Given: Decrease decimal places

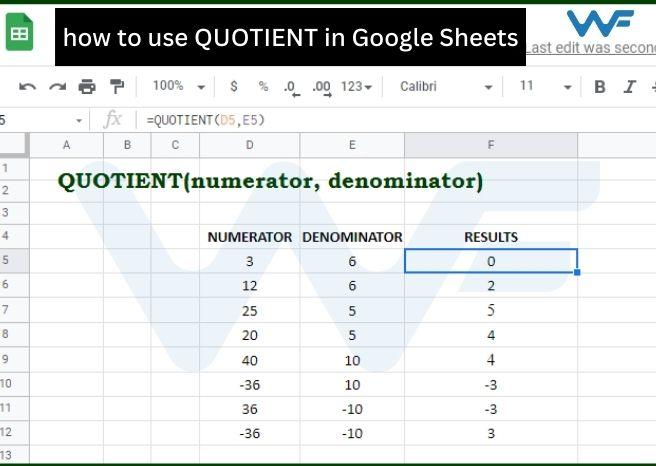Looking at the screenshot, I should (x=291, y=88).
